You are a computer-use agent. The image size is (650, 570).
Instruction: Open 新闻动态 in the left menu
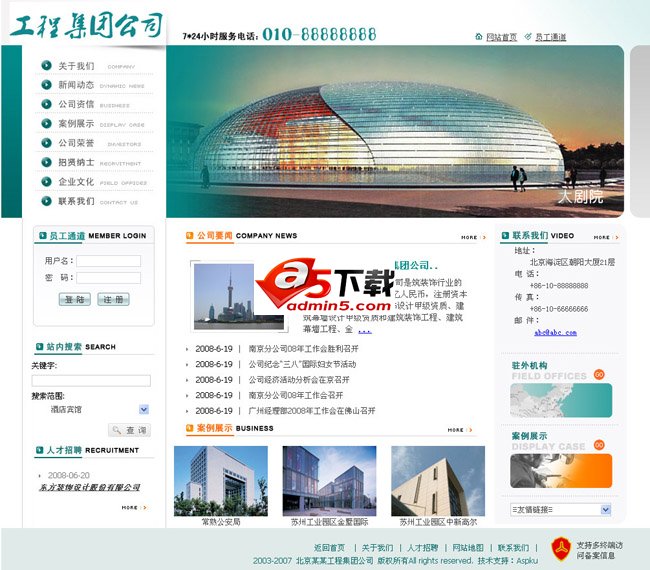pos(77,85)
